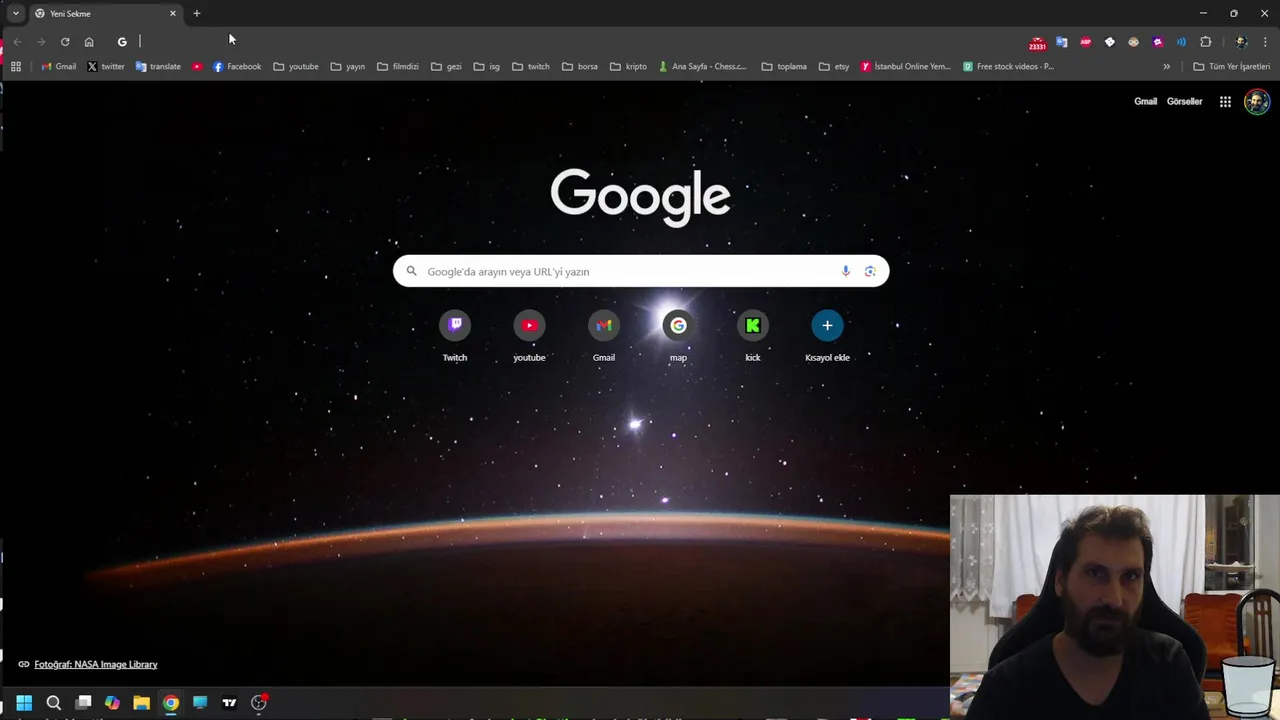Close the Yeni Sekme tab
The height and width of the screenshot is (720, 1280).
pos(173,14)
